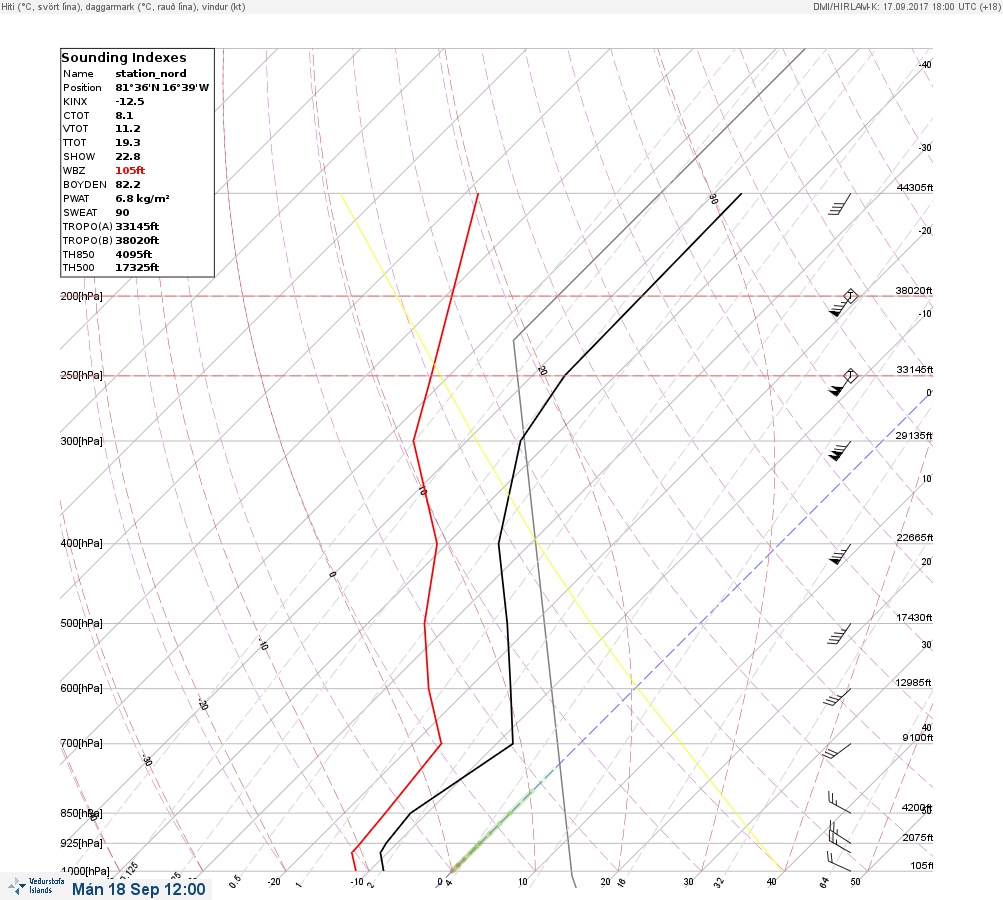Image resolution: width=1003 pixels, height=900 pixels.
Task: Click the PWAT value 6.8 kg/m²
Action: pyautogui.click(x=143, y=199)
